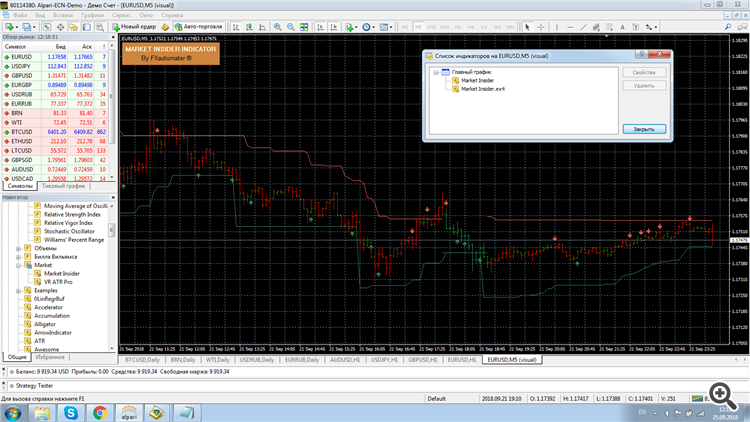Image resolution: width=750 pixels, height=422 pixels.
Task: Select the cursor arrow tool
Action: click(527, 27)
